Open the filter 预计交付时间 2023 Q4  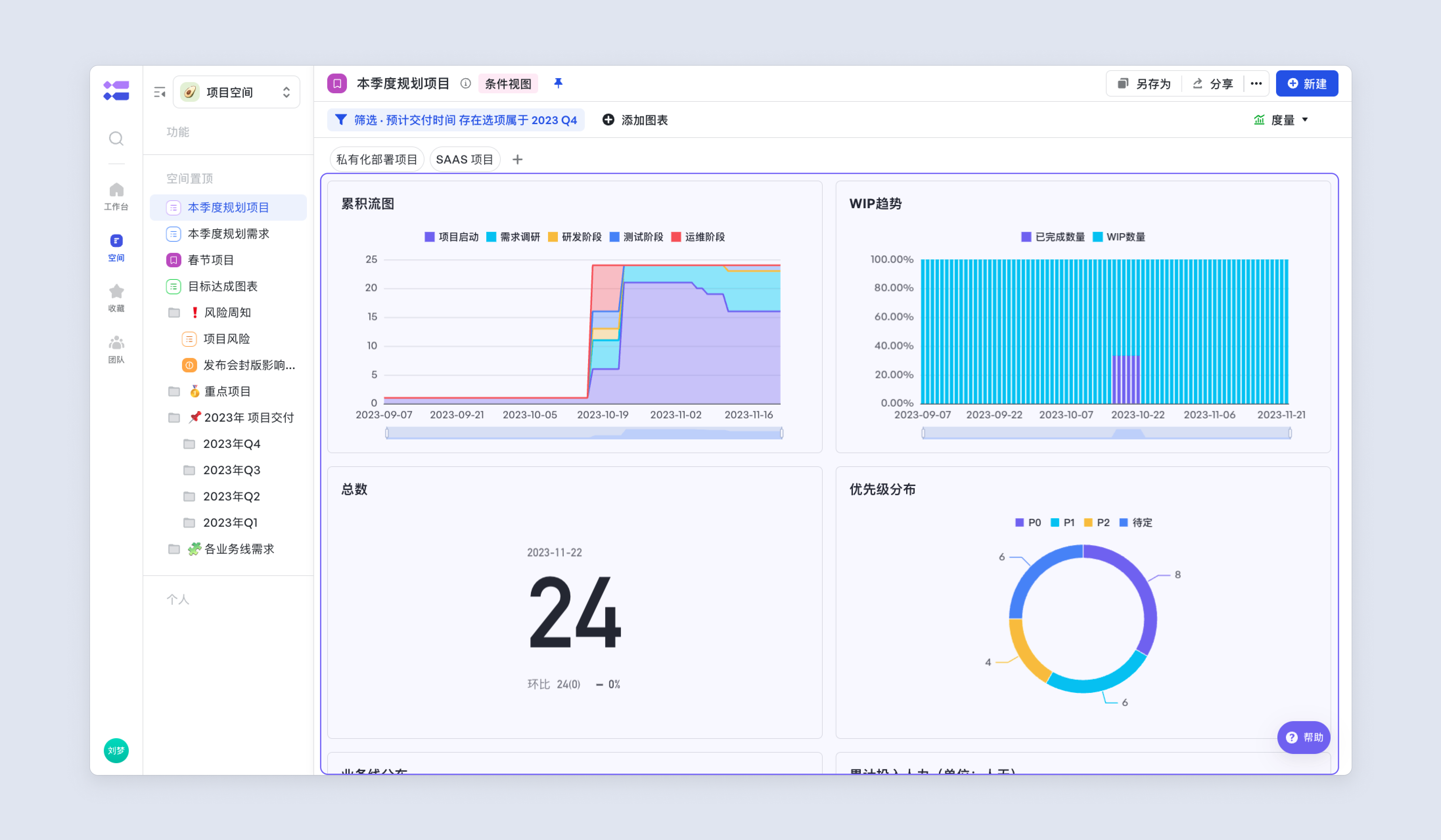tap(456, 120)
